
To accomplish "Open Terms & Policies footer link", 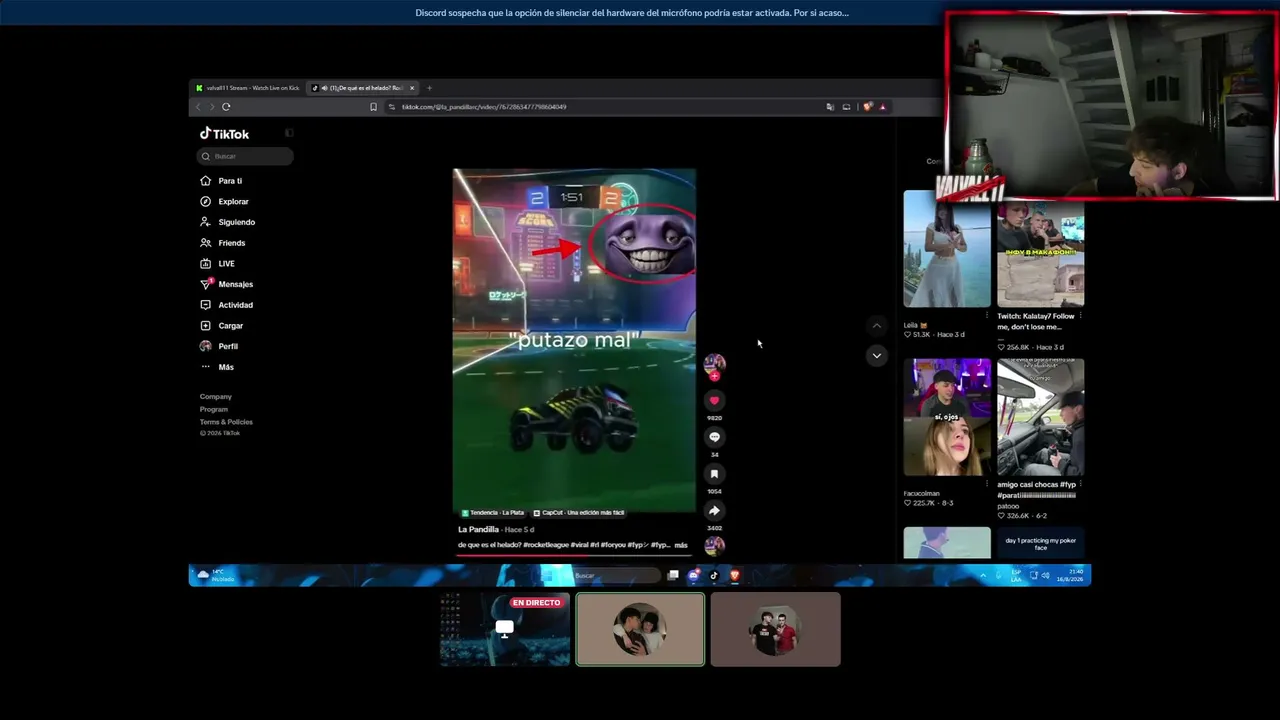I will tap(226, 422).
